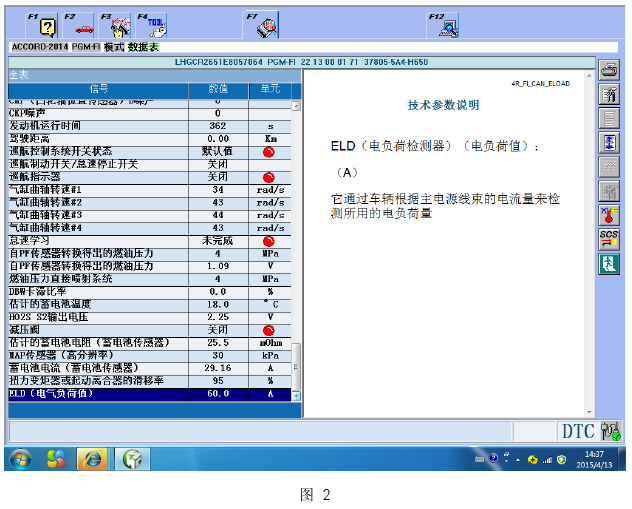Click the vertical arrows sidebar icon
The width and height of the screenshot is (632, 509).
(x=609, y=143)
